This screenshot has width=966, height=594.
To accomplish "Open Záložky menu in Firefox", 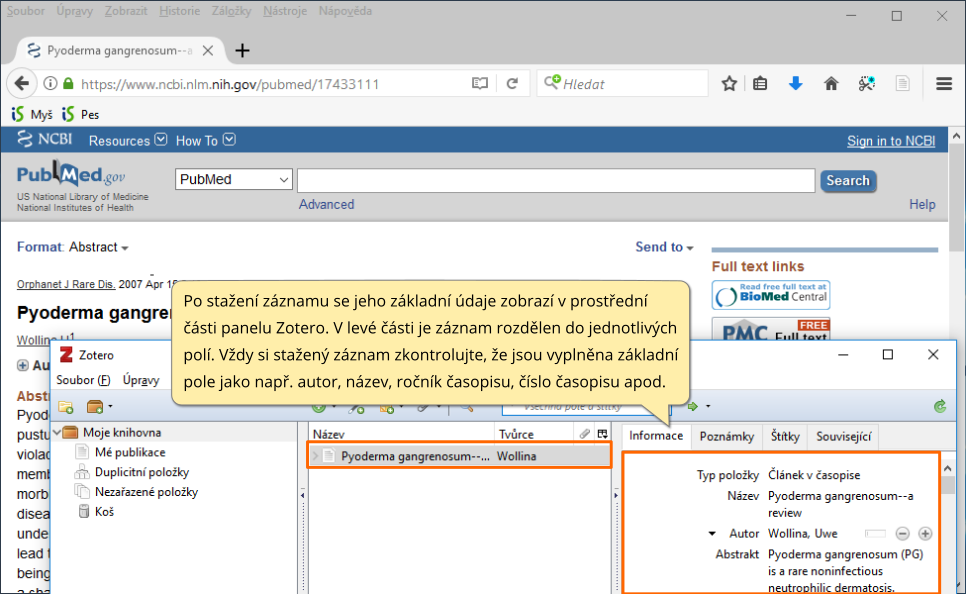I will 232,11.
